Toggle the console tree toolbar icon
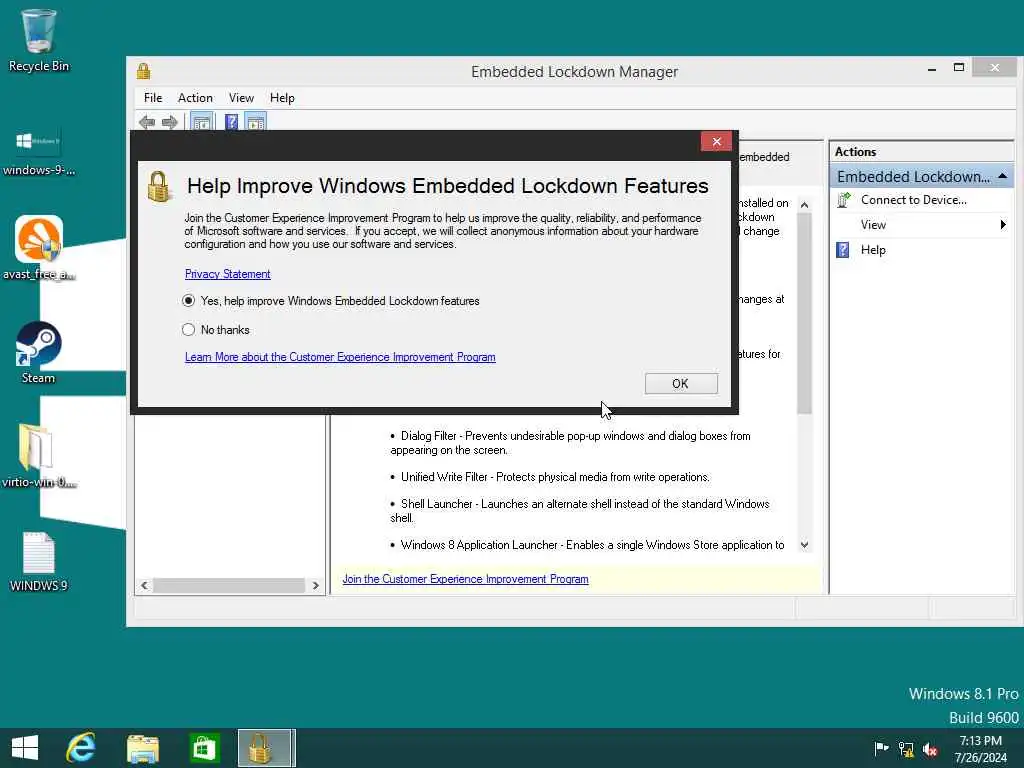The image size is (1024, 768). [202, 122]
